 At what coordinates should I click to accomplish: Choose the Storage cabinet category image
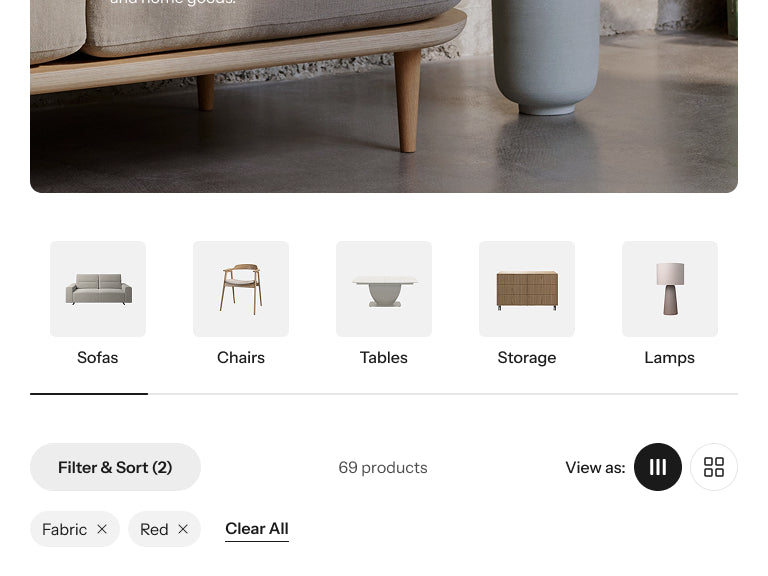pos(527,289)
